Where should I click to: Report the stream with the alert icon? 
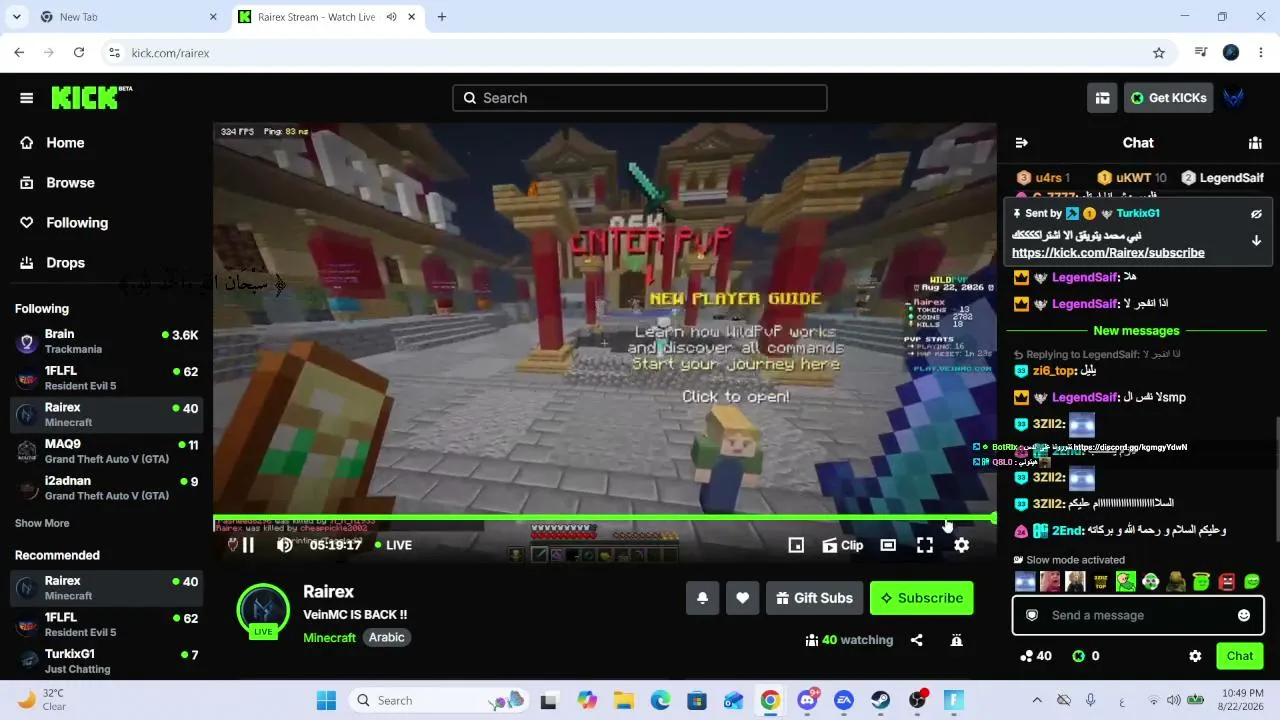[957, 640]
